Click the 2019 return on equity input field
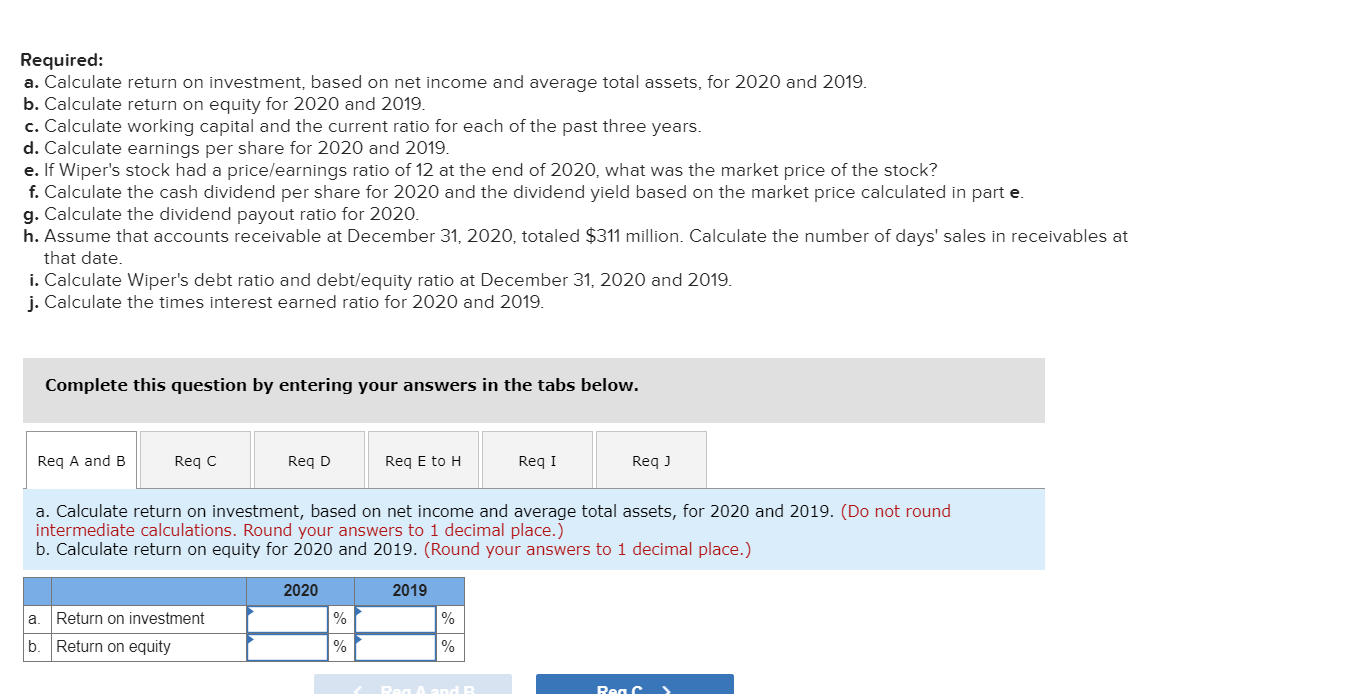This screenshot has width=1364, height=694. [x=395, y=646]
